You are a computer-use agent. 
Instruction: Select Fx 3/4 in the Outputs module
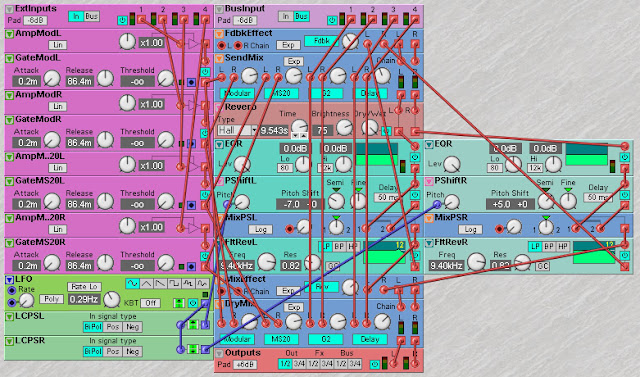tap(327, 364)
